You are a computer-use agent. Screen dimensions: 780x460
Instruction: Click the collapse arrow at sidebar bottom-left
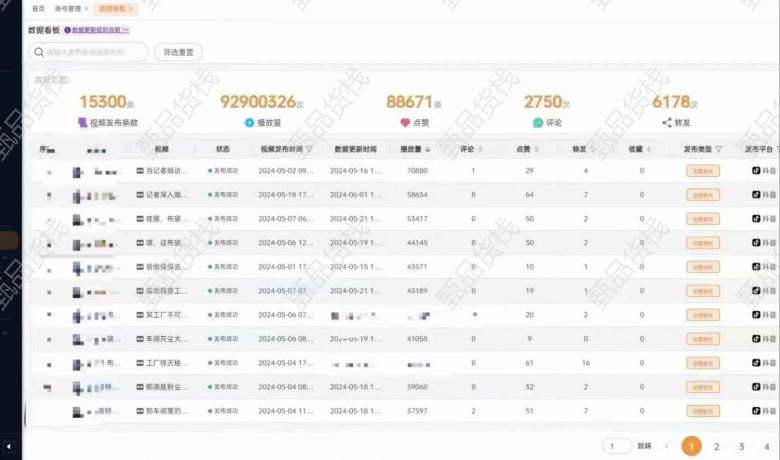click(x=9, y=446)
